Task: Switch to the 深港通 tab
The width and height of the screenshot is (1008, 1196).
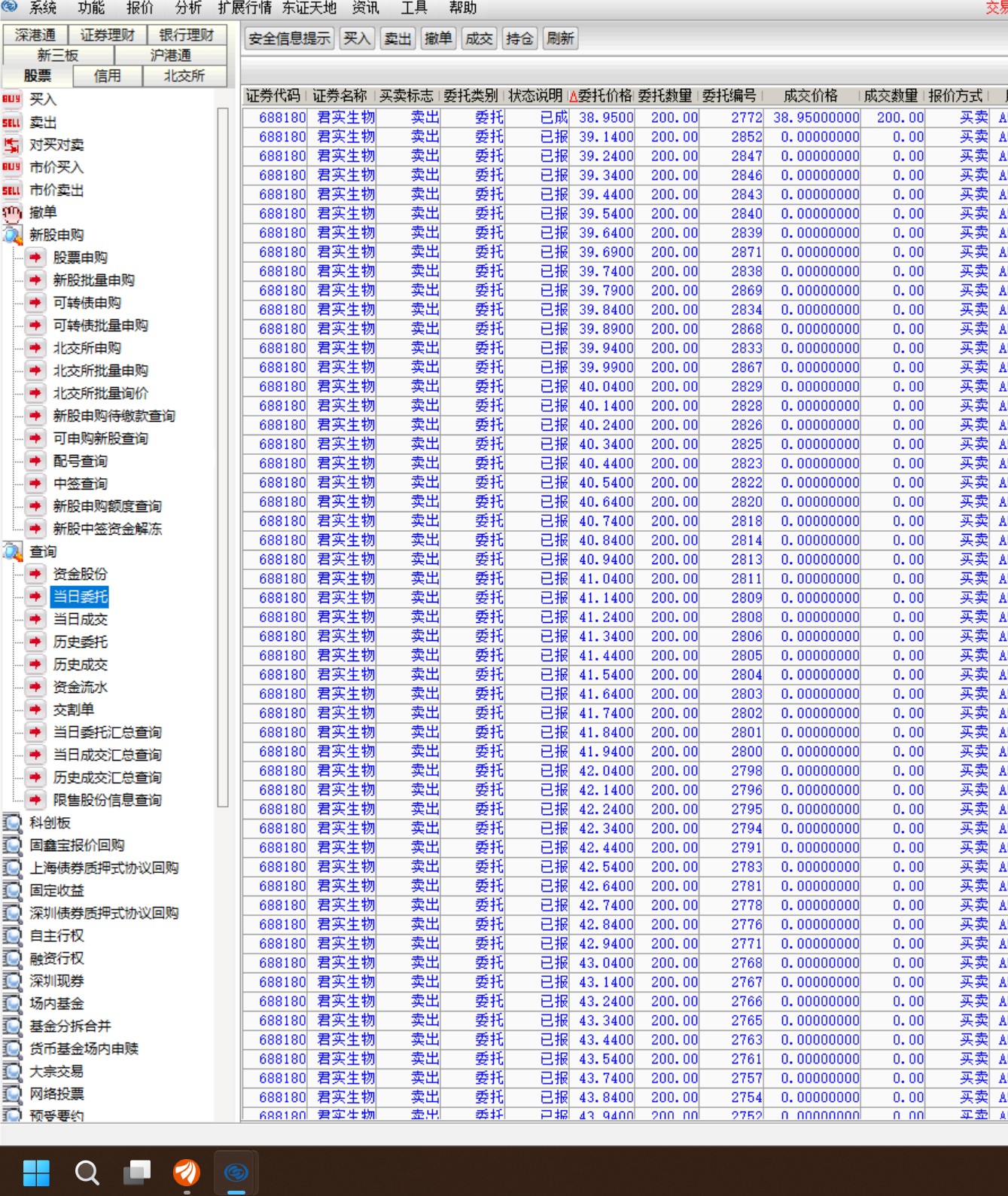Action: tap(35, 35)
